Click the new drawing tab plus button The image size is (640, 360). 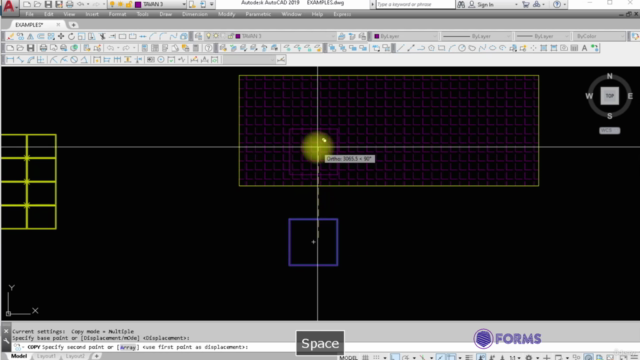(x=73, y=25)
